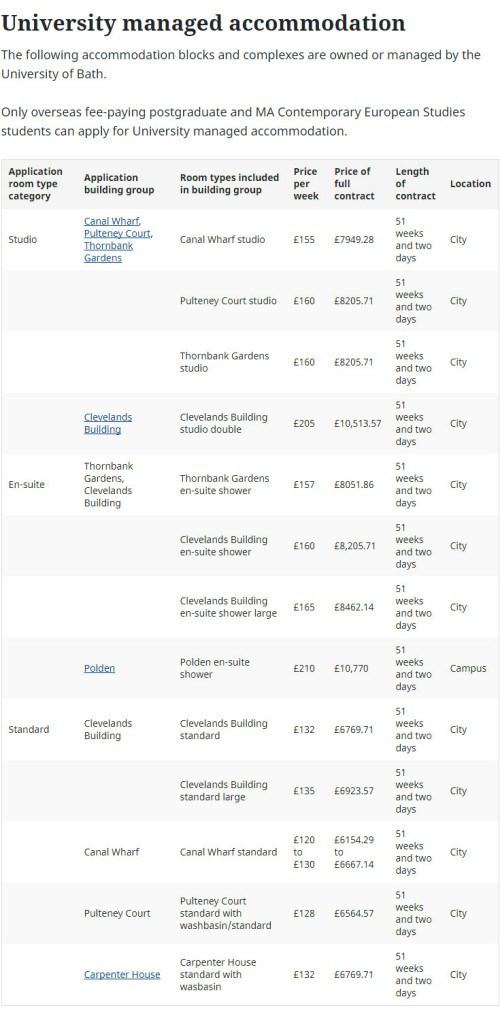Image resolution: width=500 pixels, height=1012 pixels.
Task: Visit the Polden accommodation link
Action: [99, 668]
